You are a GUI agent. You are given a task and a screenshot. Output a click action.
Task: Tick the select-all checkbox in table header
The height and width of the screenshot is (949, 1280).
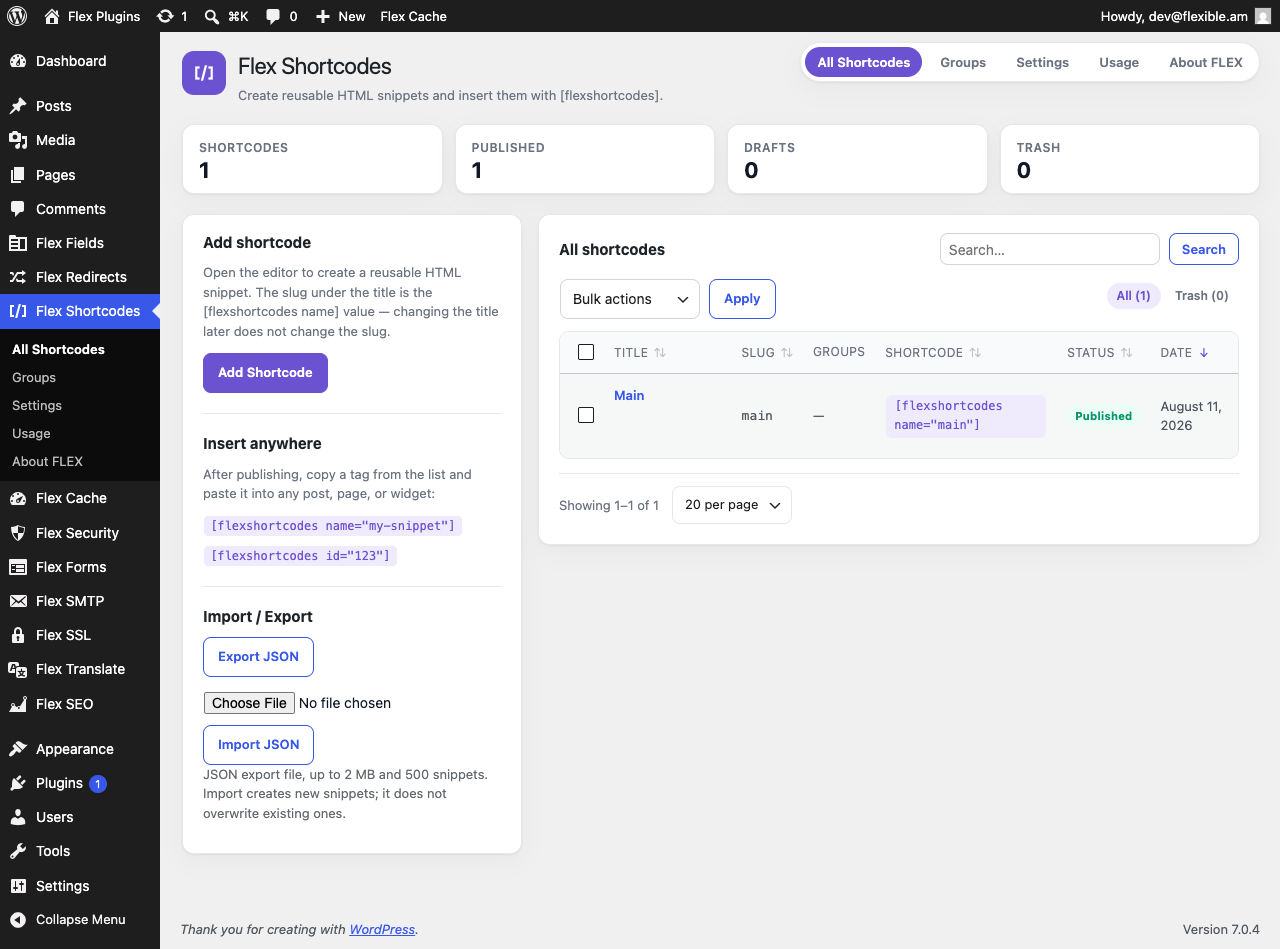coord(586,352)
